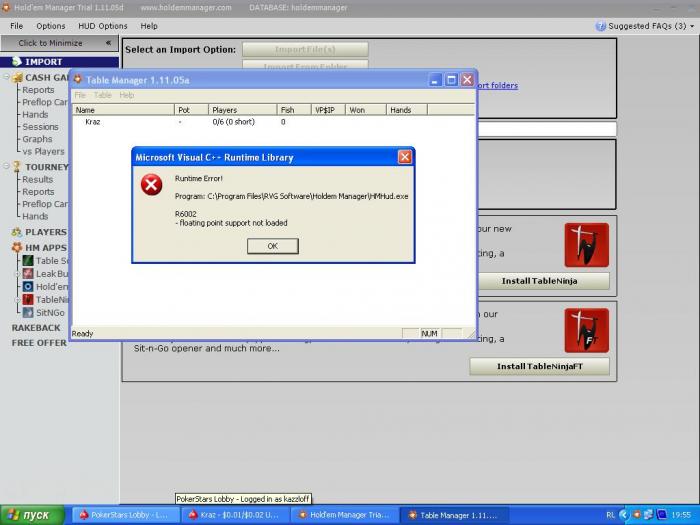The height and width of the screenshot is (525, 700).
Task: Click the TableNinjaFT red ninja logo
Action: point(587,330)
